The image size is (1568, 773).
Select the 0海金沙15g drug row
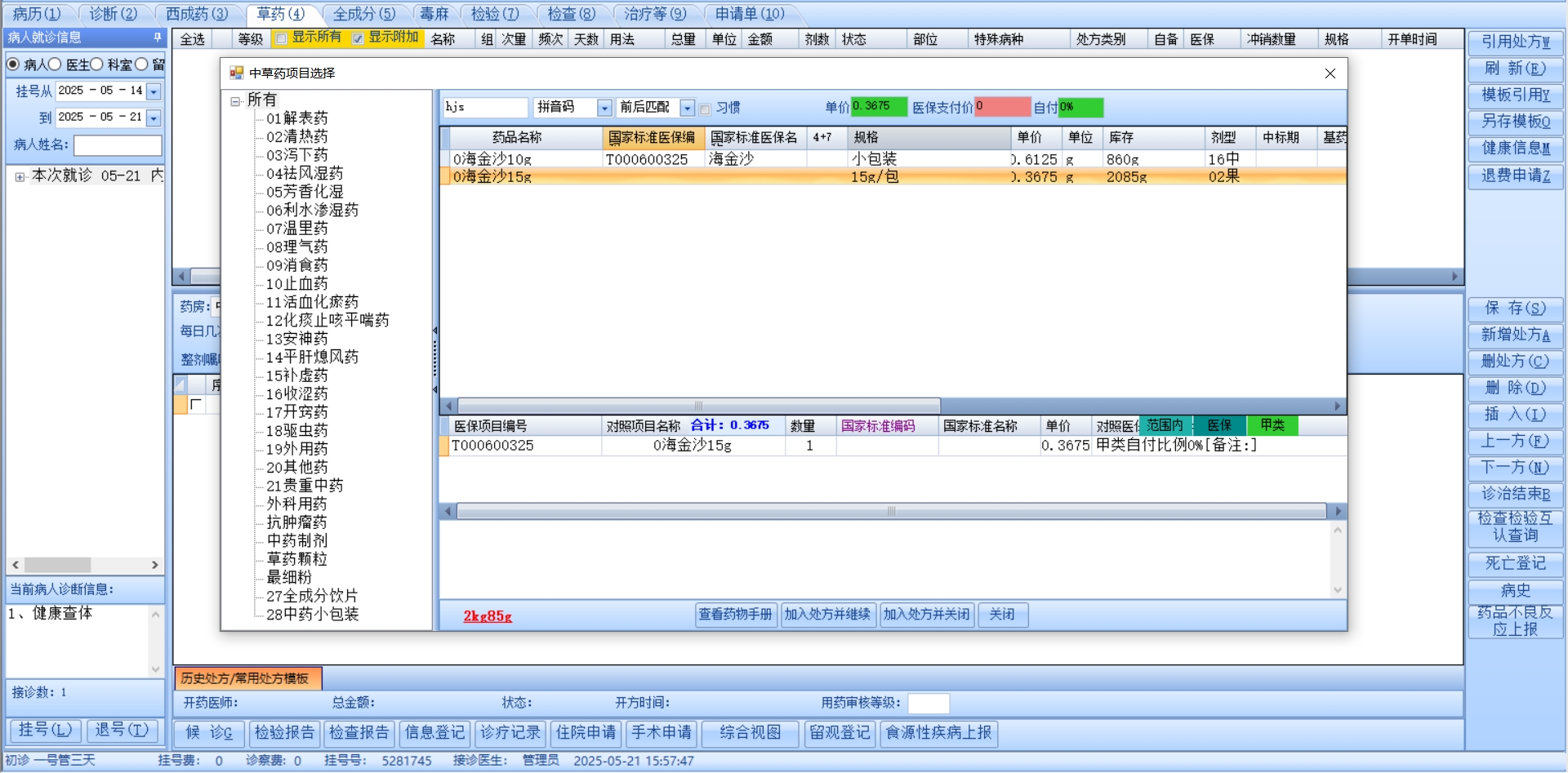pos(893,176)
